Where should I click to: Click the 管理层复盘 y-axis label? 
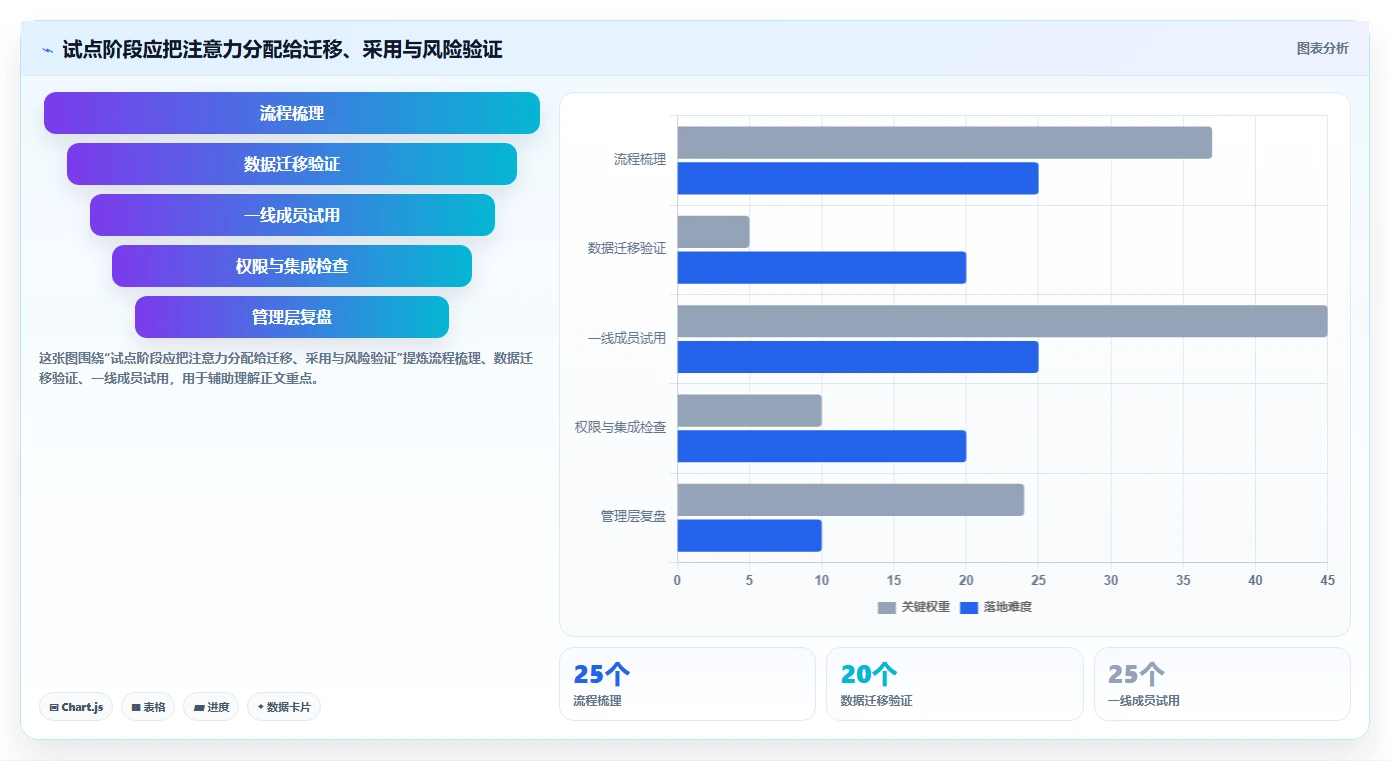(x=633, y=517)
